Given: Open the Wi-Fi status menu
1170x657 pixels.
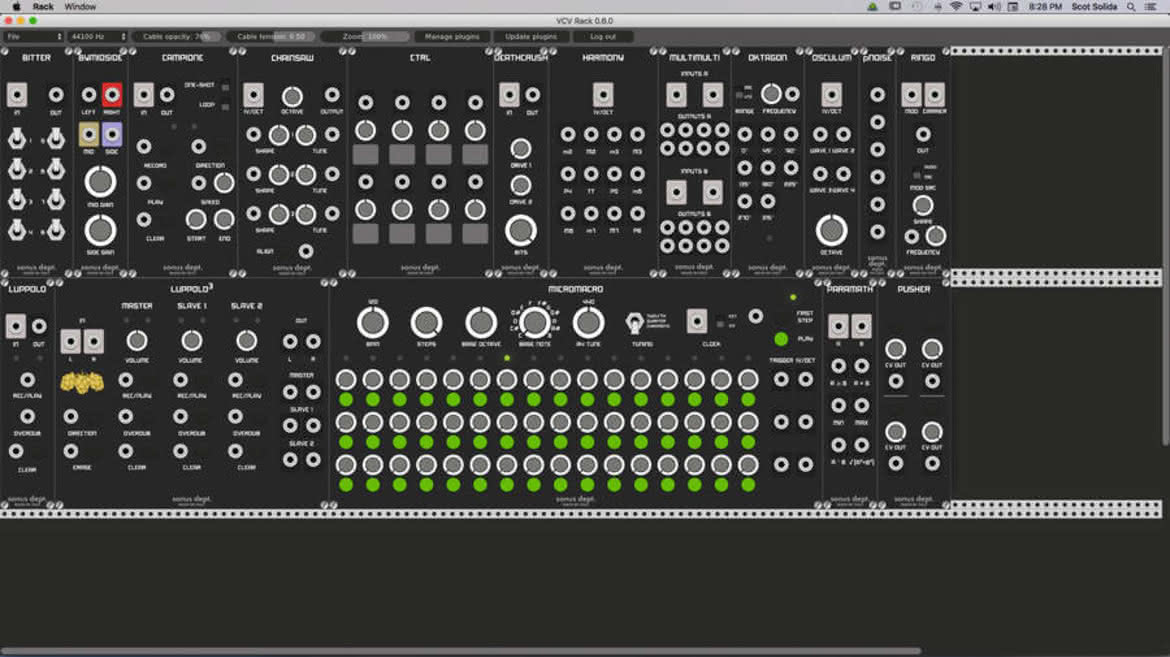Looking at the screenshot, I should click(956, 7).
